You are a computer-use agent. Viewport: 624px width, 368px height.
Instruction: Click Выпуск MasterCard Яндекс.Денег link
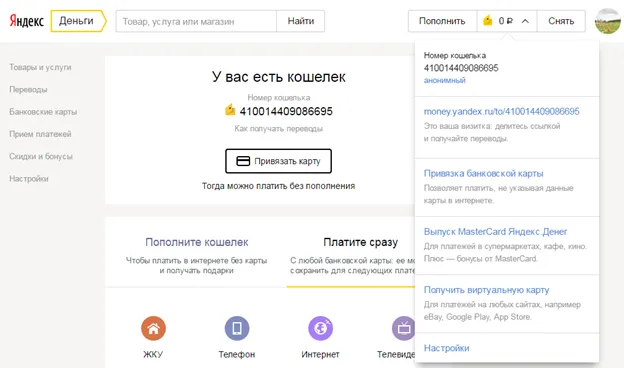coord(495,232)
